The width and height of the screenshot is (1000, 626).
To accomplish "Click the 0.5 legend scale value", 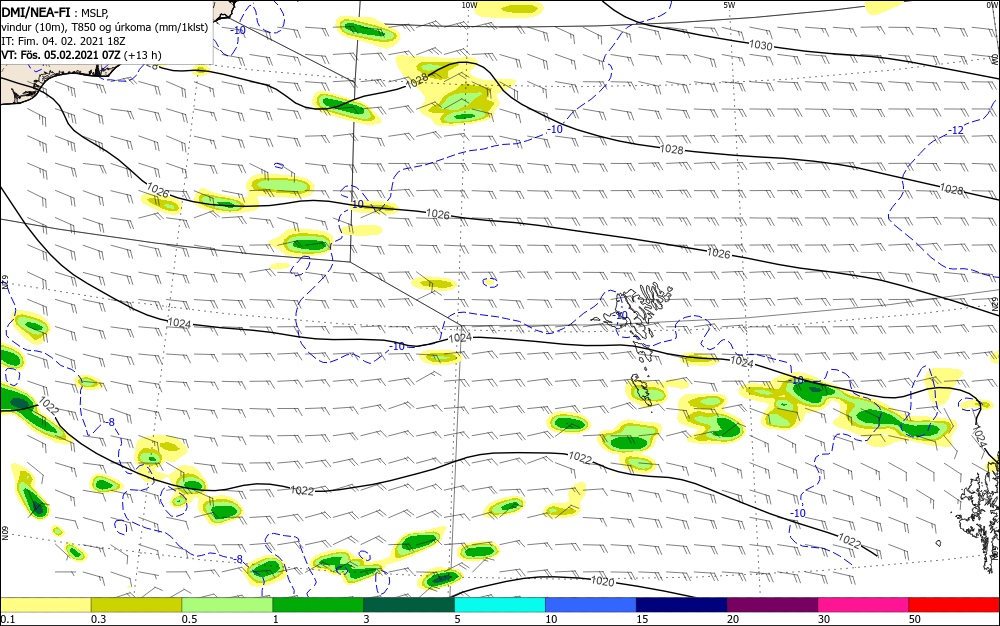I will [x=189, y=619].
